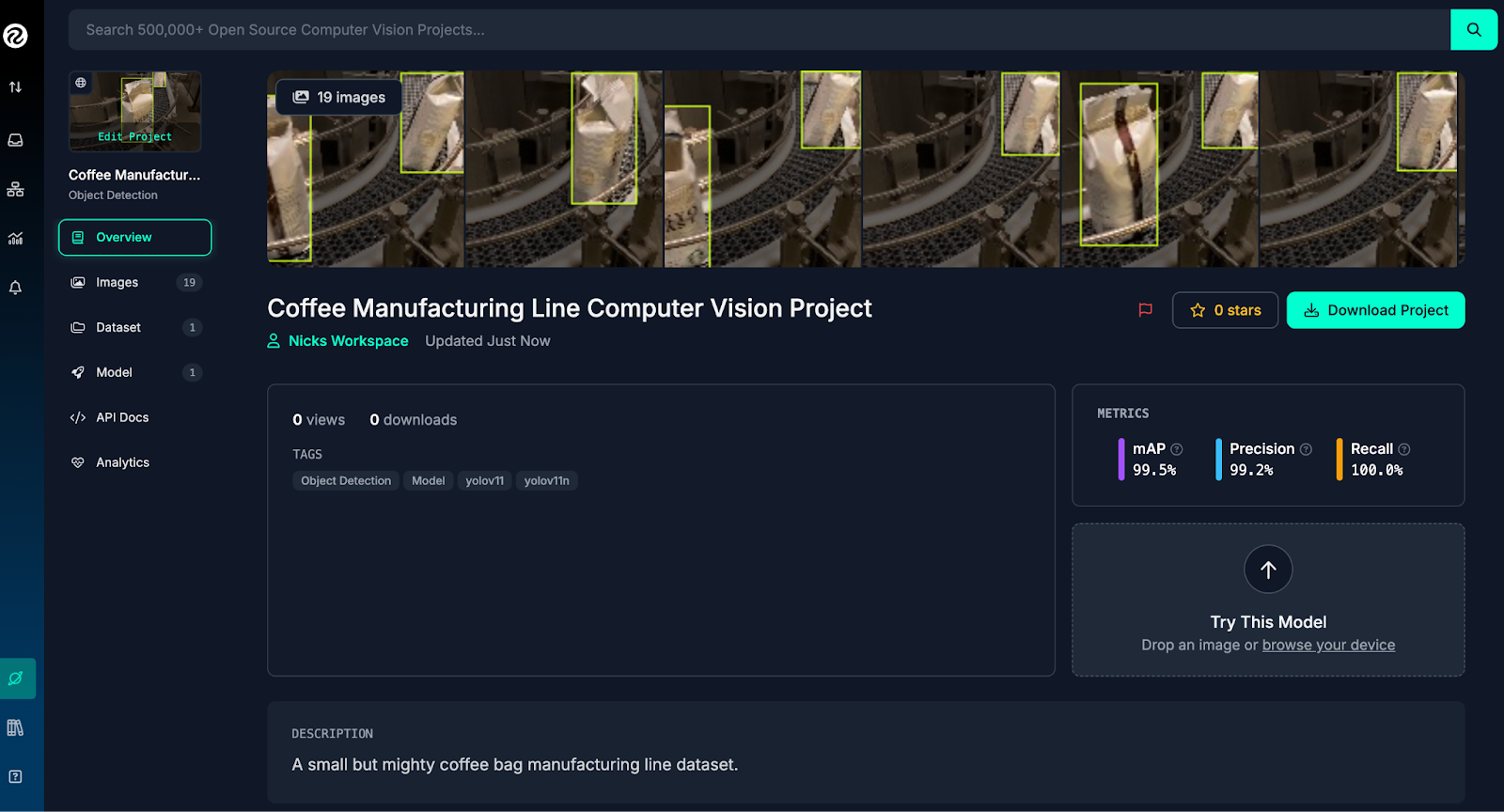Click the Model tag
1504x812 pixels.
428,481
